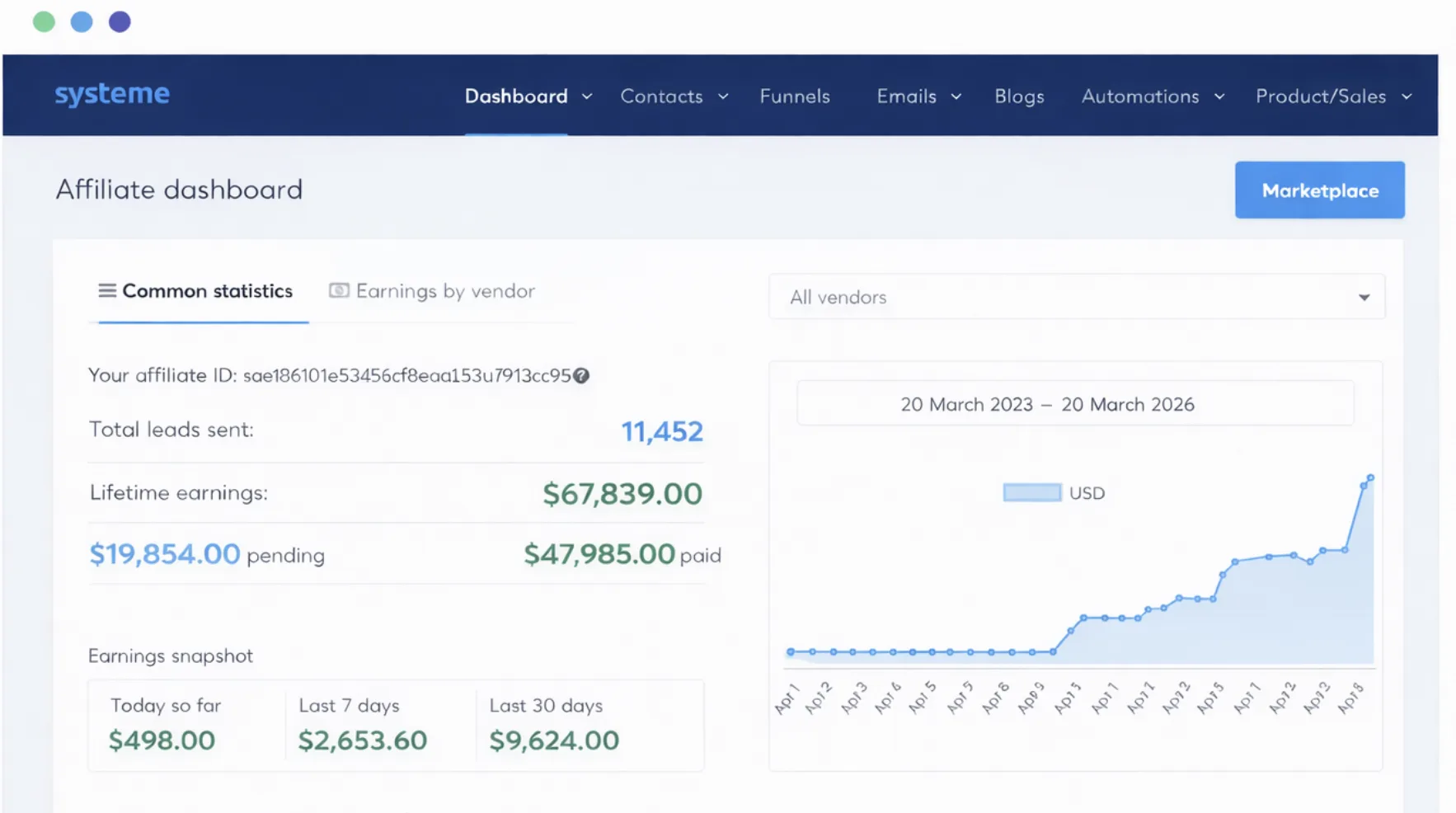Click the systeme logo
This screenshot has height=813, width=1456.
click(112, 95)
